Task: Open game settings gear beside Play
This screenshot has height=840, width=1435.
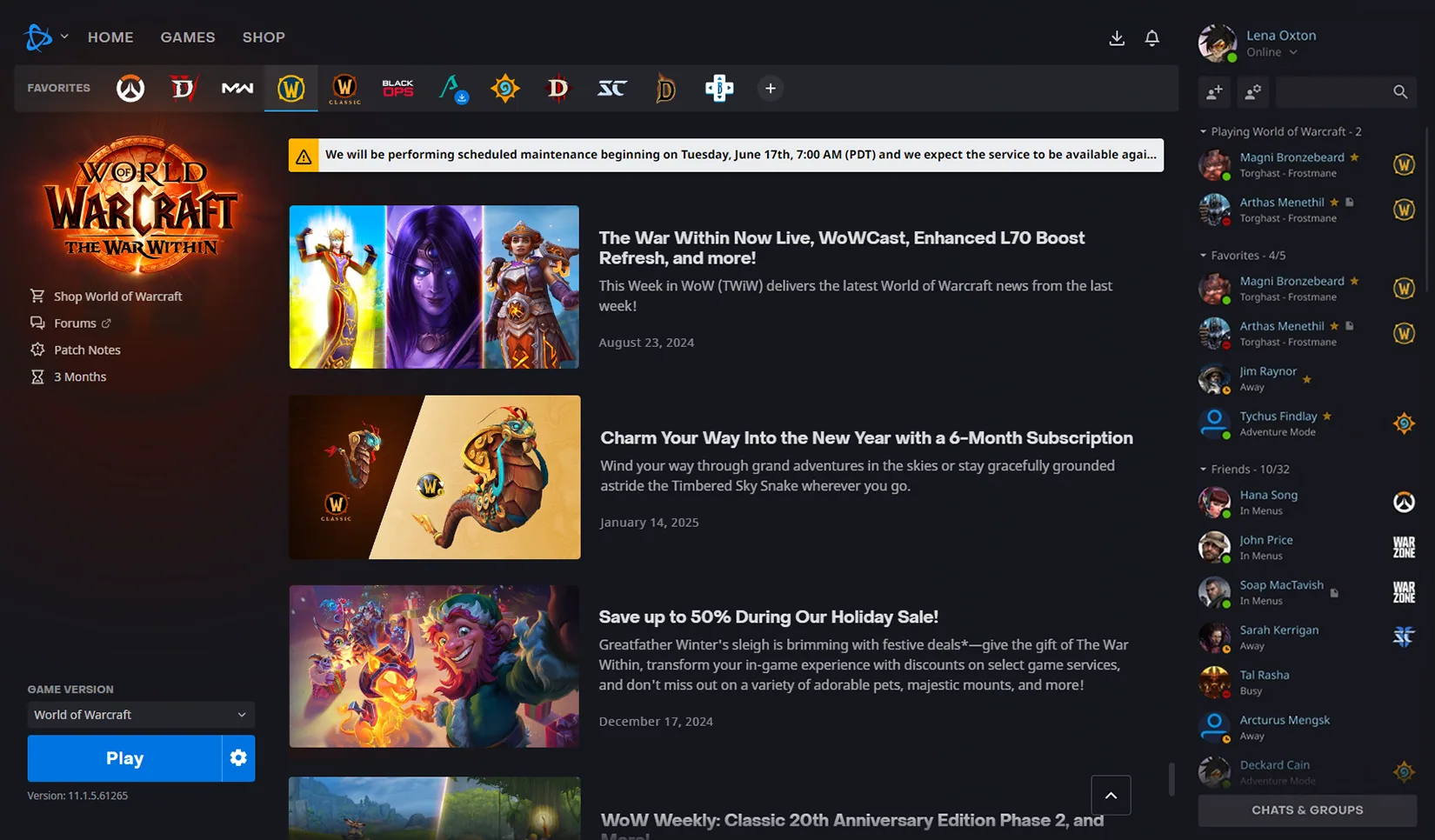Action: [x=238, y=758]
